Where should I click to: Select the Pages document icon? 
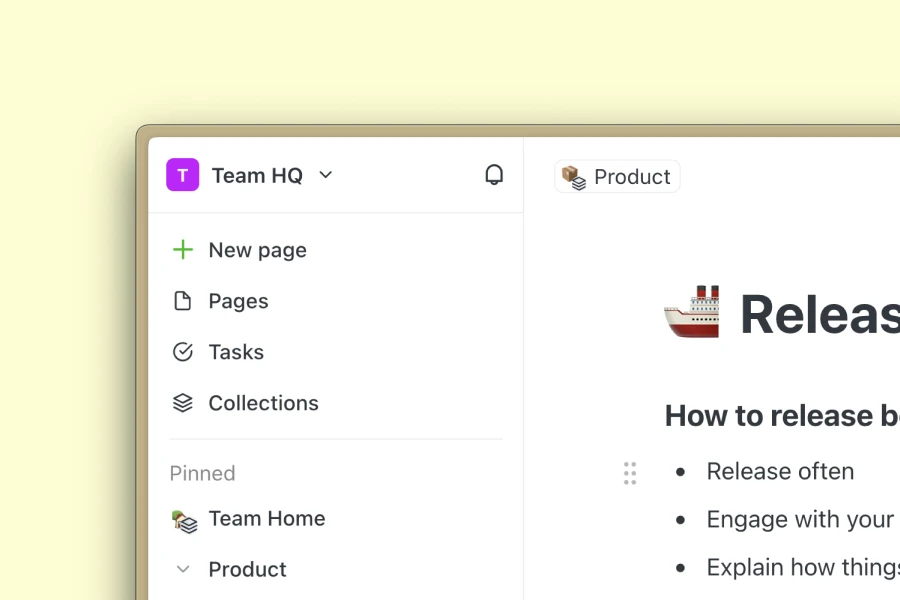point(183,301)
